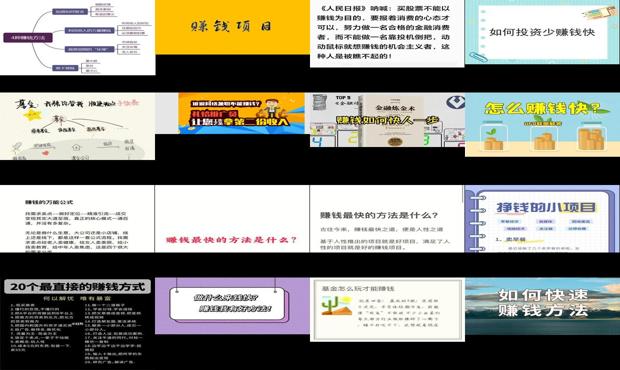Click the 如何快速赚钱方法 landscape thumbnail
Image resolution: width=620 pixels, height=370 pixels.
(x=542, y=306)
